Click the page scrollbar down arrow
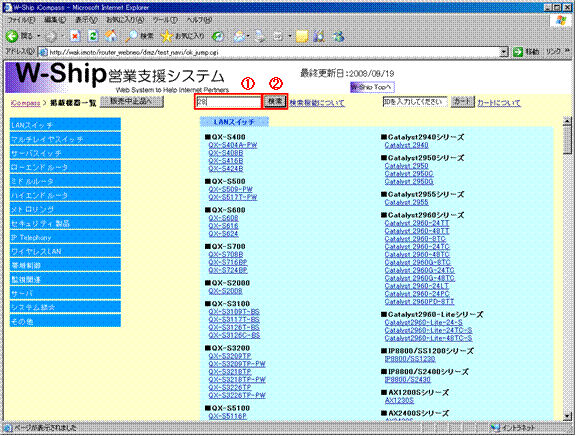Image resolution: width=576 pixels, height=436 pixels. (x=567, y=416)
